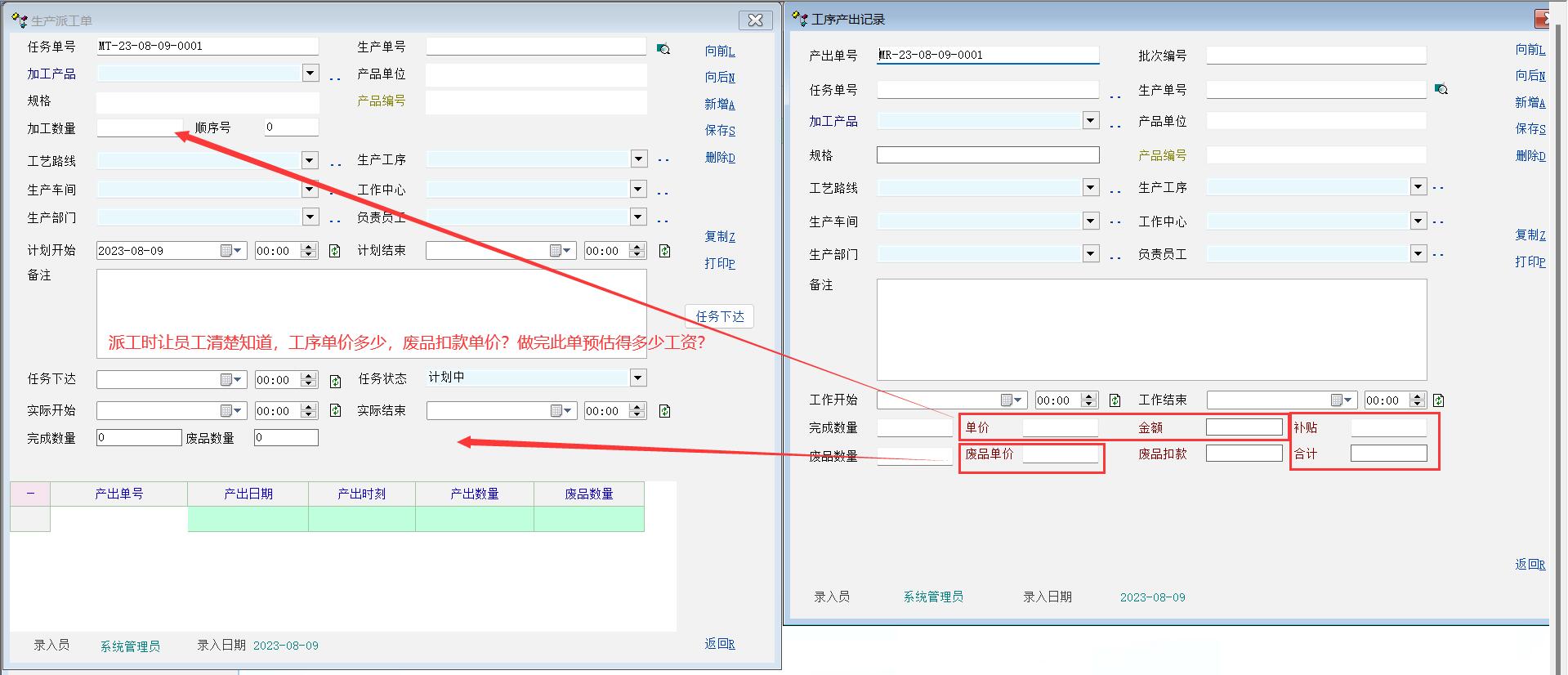
Task: Click search icon beside 生产单号 in 工序产出记录
Action: coord(1441,89)
